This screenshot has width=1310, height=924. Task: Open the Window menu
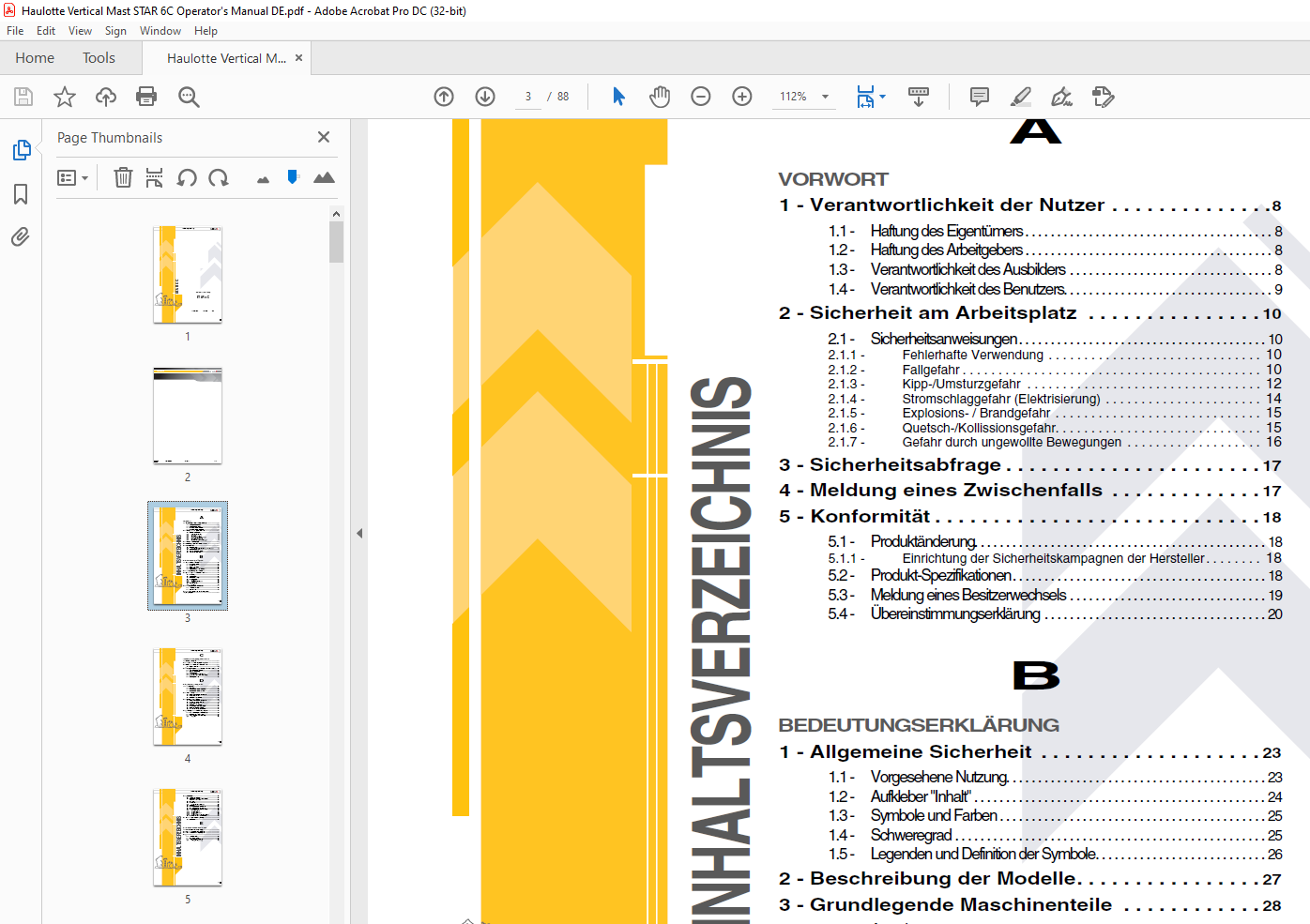click(x=160, y=31)
